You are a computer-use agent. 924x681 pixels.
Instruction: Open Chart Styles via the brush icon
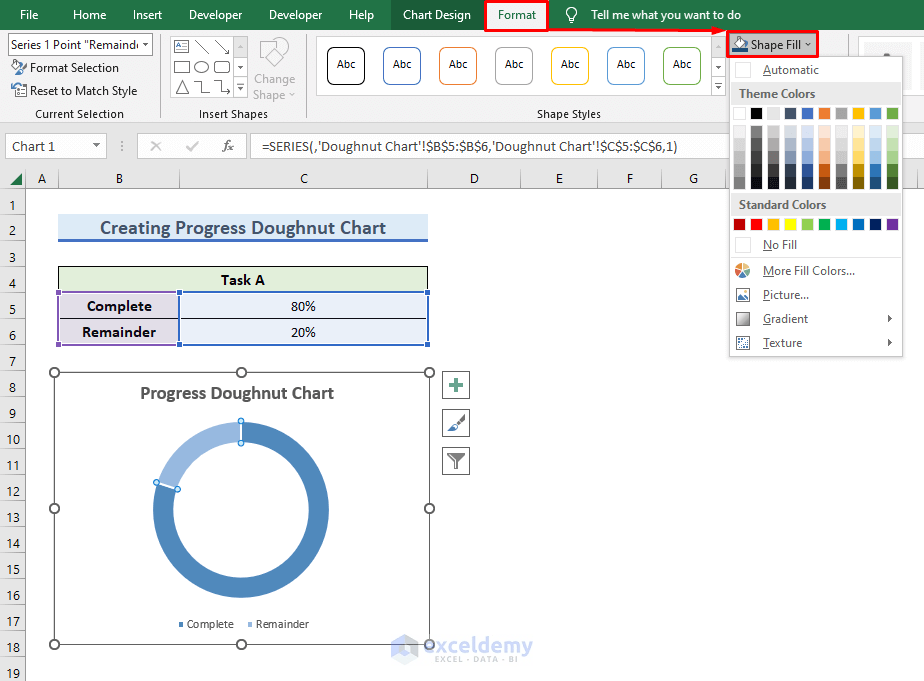click(455, 422)
